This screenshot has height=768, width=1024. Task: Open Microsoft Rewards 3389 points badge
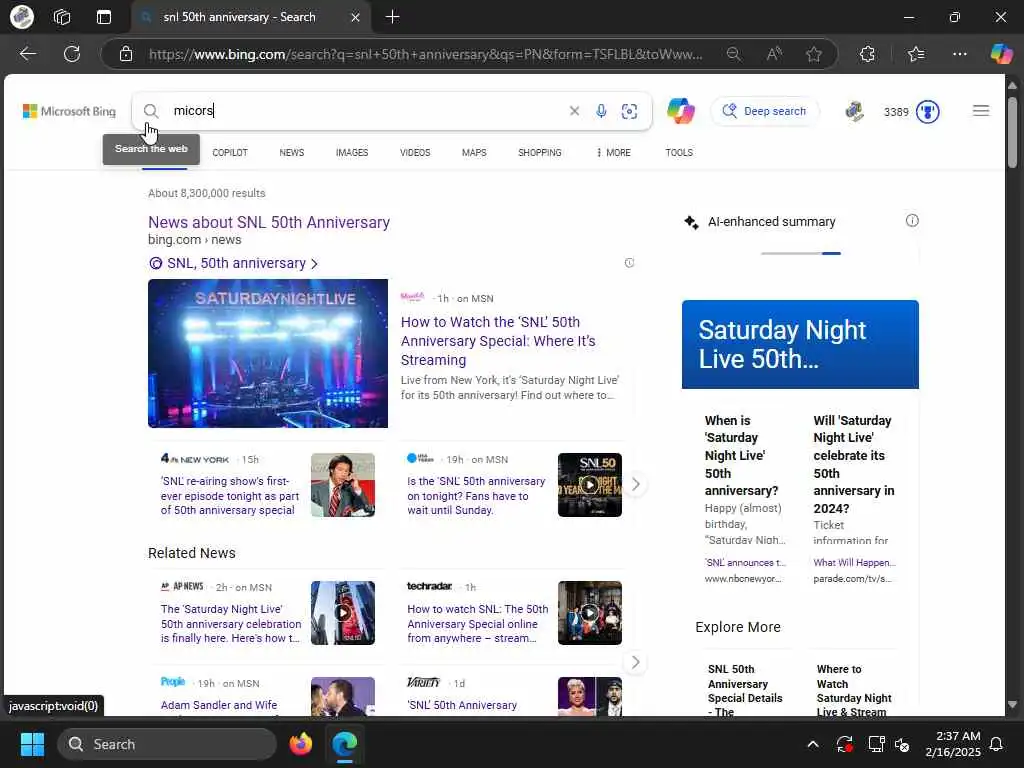tap(912, 112)
